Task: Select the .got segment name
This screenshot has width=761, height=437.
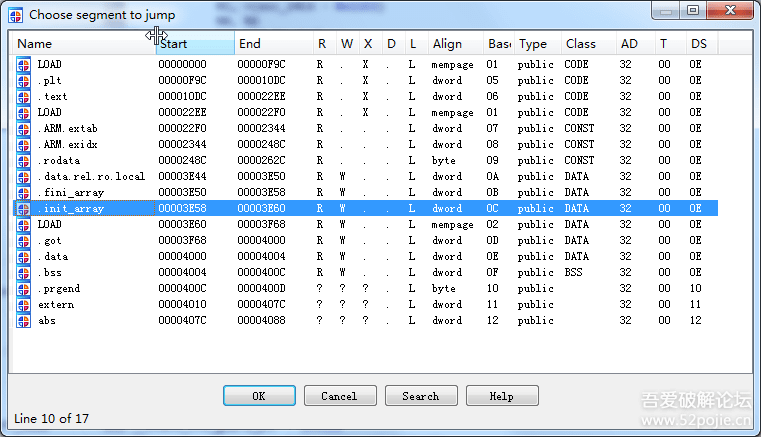Action: click(50, 241)
